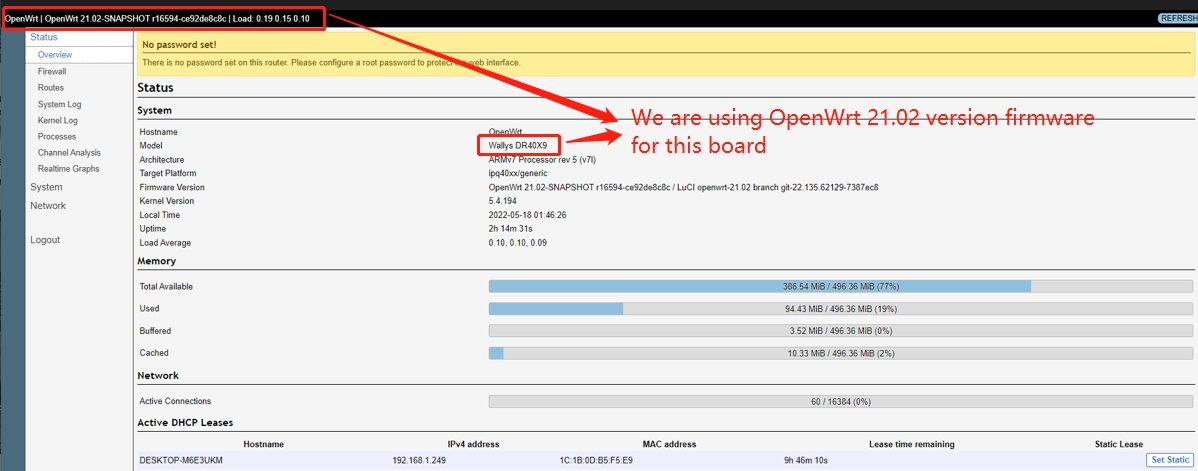The image size is (1198, 471).
Task: Open the Processes page
Action: point(57,136)
